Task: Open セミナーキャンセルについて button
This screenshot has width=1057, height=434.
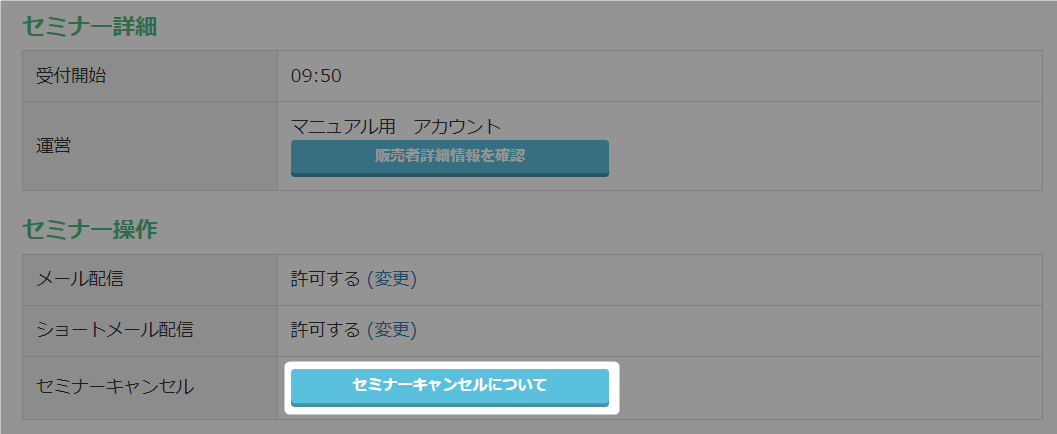Action: 449,385
